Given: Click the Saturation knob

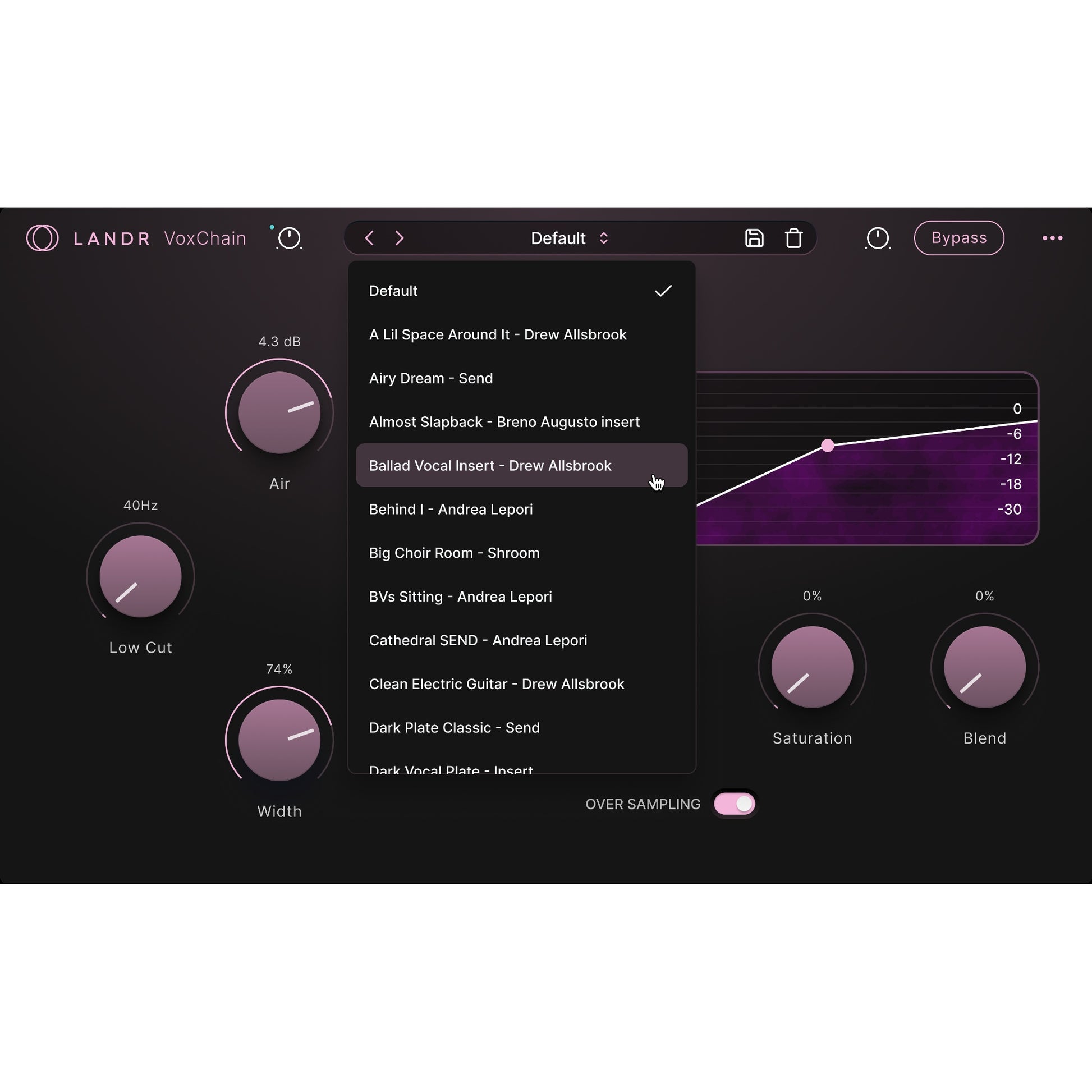Looking at the screenshot, I should tap(811, 667).
